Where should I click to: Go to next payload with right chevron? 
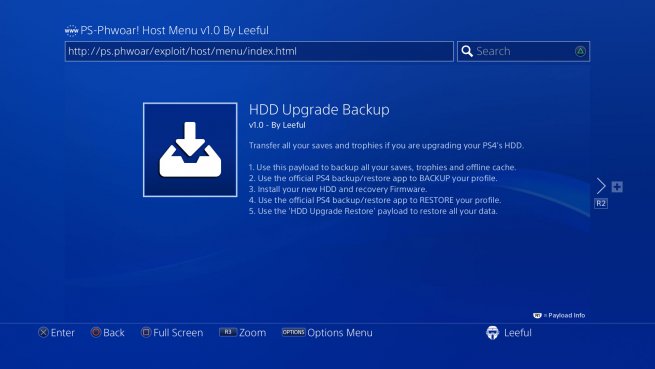601,186
